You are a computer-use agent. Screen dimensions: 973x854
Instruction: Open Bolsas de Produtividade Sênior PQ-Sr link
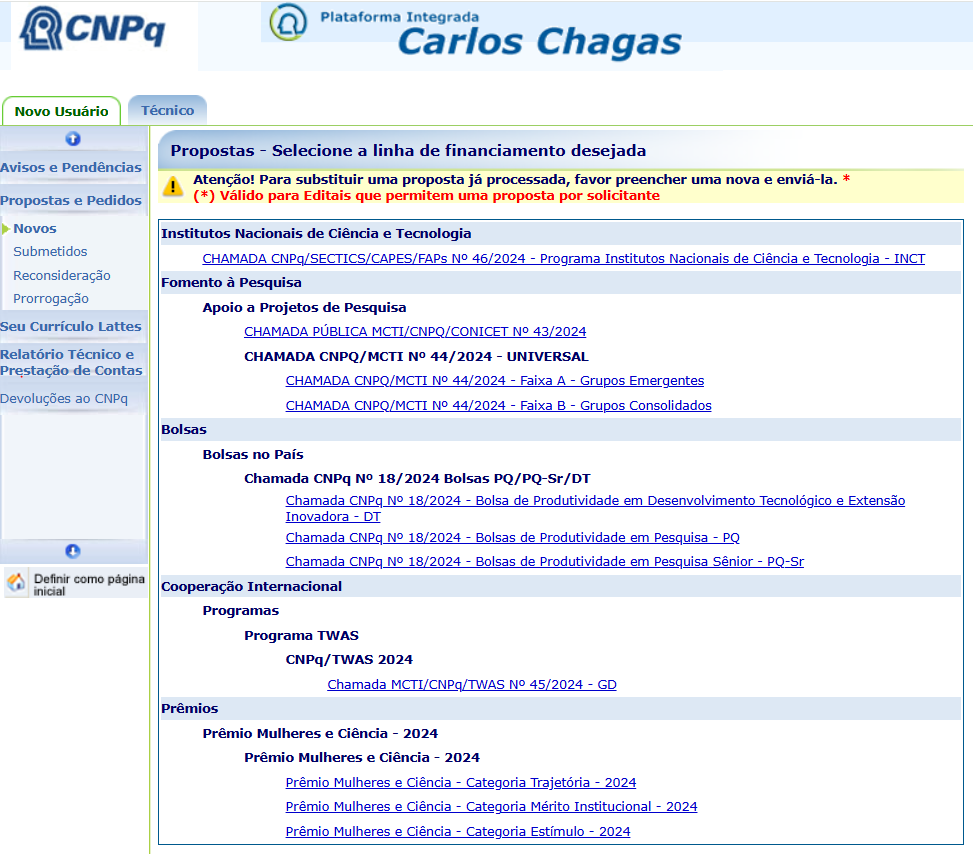point(544,561)
